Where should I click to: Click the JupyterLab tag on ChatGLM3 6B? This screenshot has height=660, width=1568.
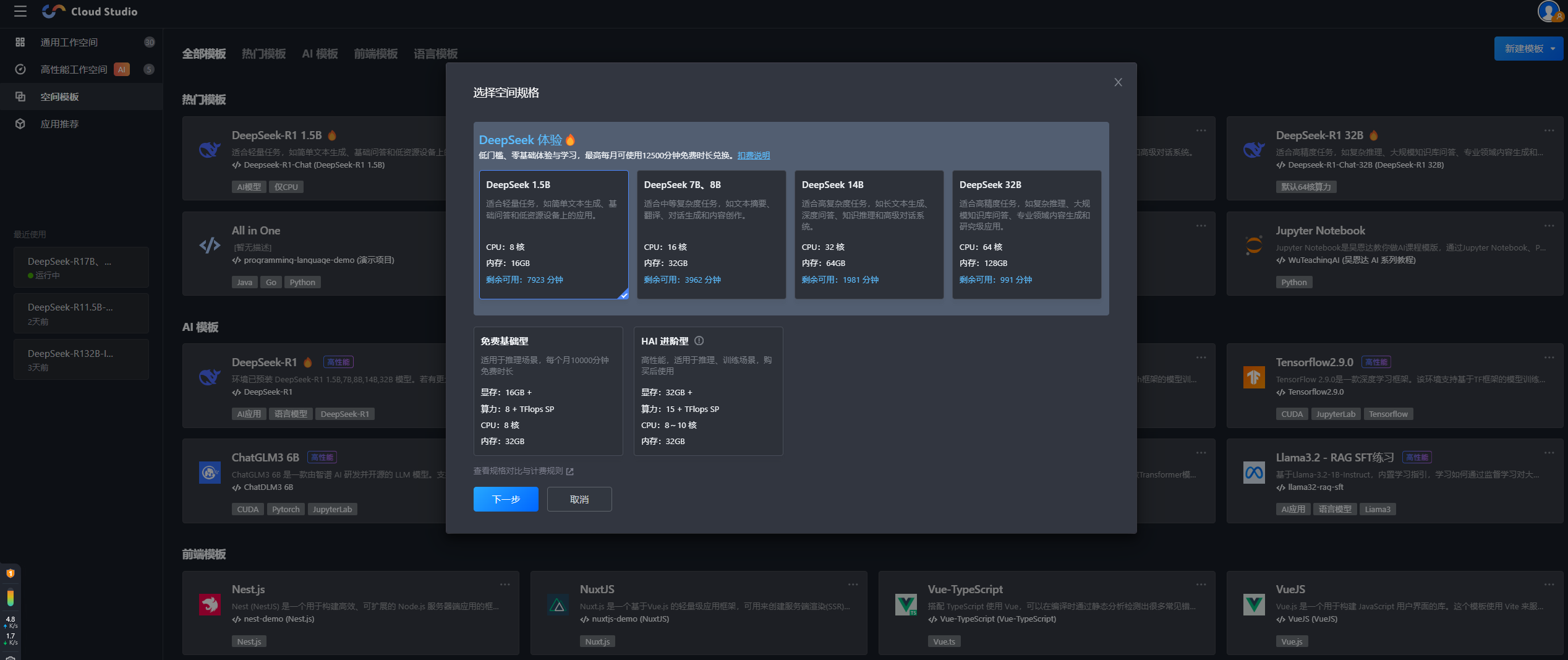[332, 509]
